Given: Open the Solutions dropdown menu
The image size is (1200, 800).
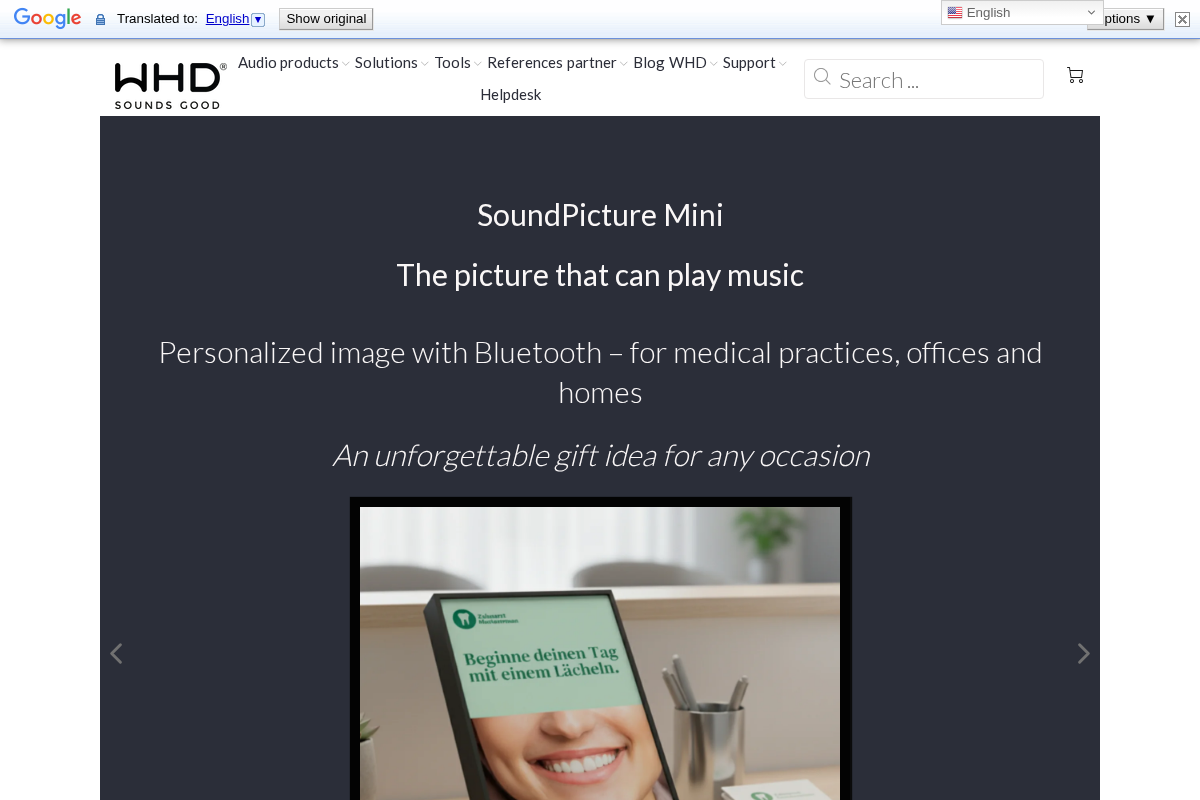Looking at the screenshot, I should [x=386, y=62].
